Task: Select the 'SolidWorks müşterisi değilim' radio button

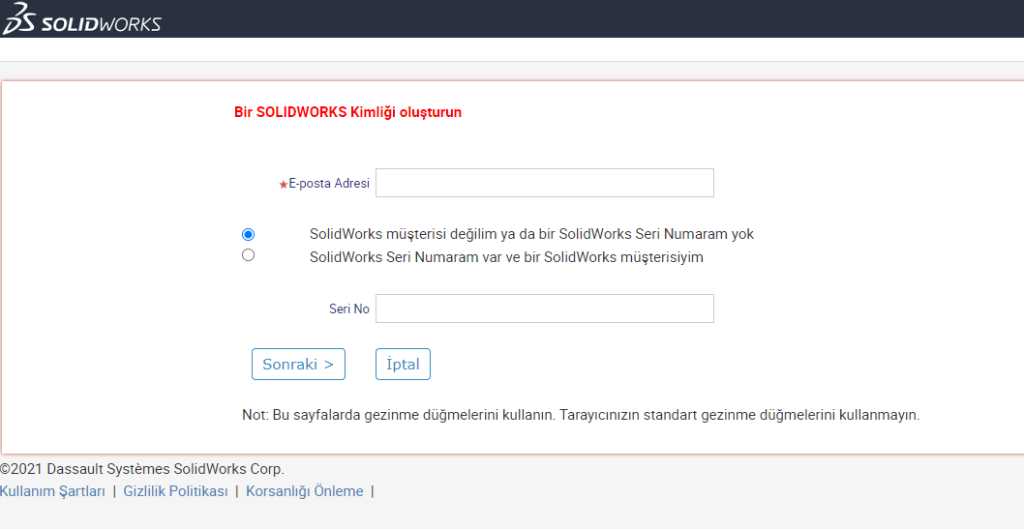Action: 248,234
